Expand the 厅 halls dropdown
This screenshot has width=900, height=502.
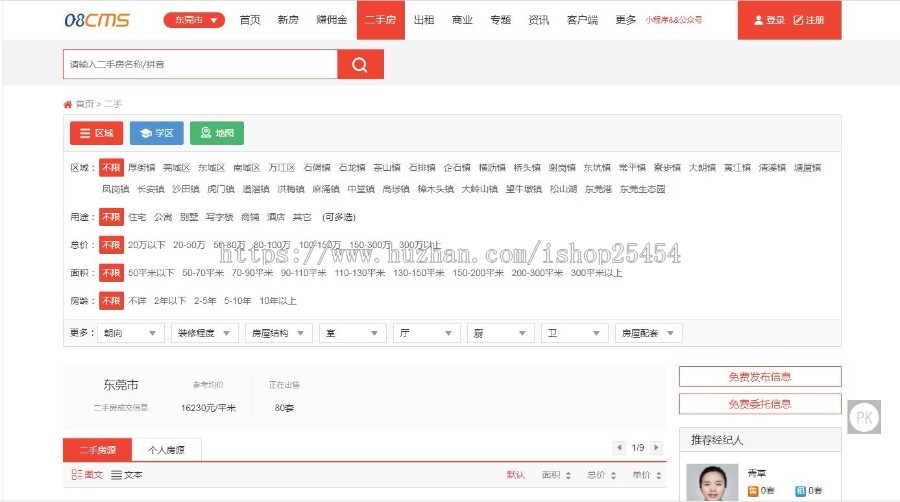pos(426,333)
